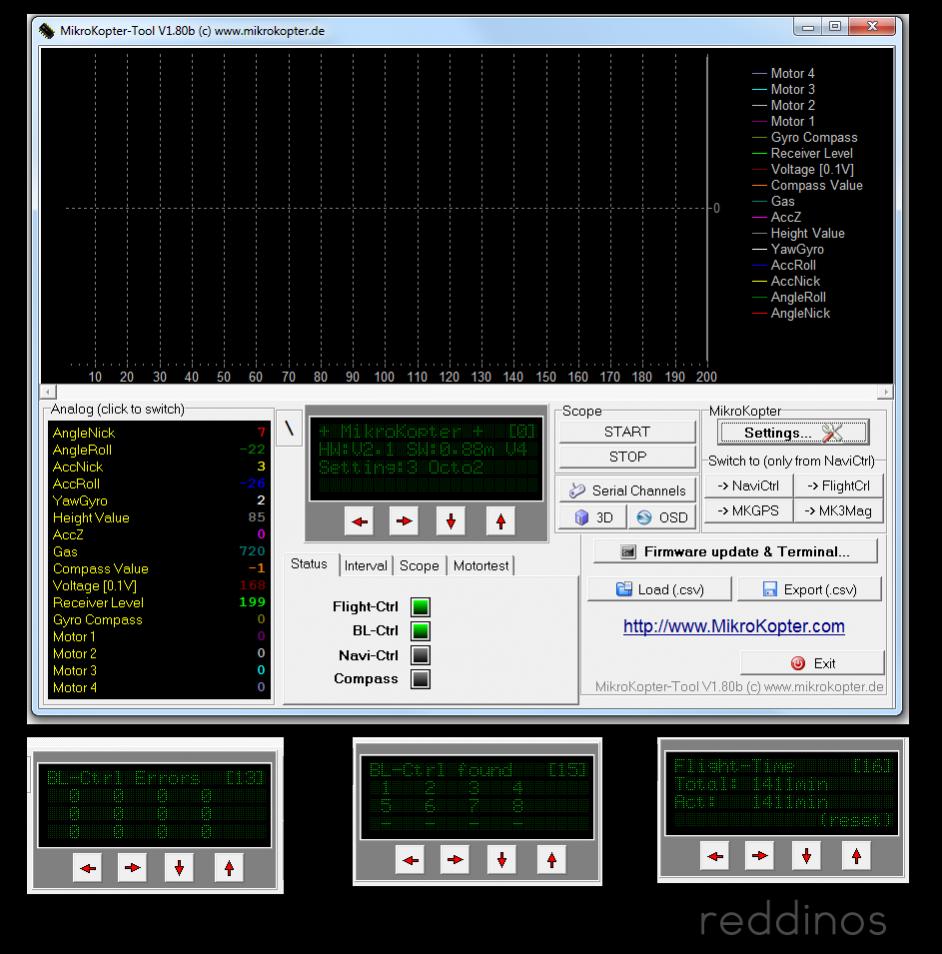Toggle Receiver Level in the Analog list
942x954 pixels.
[x=98, y=603]
